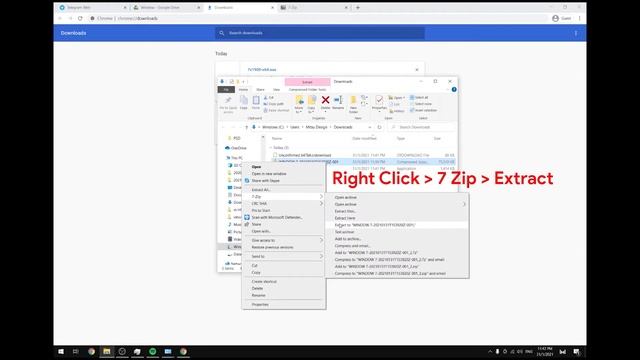Image resolution: width=640 pixels, height=360 pixels.
Task: Click the Copy icon in the Clipboard group
Action: tap(244, 100)
